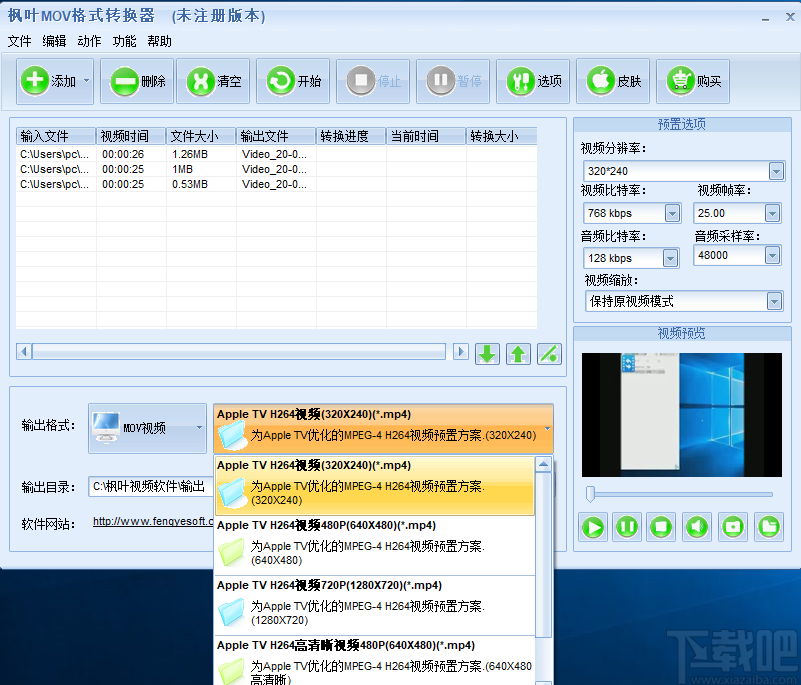
Task: Pause the video preview
Action: point(627,527)
